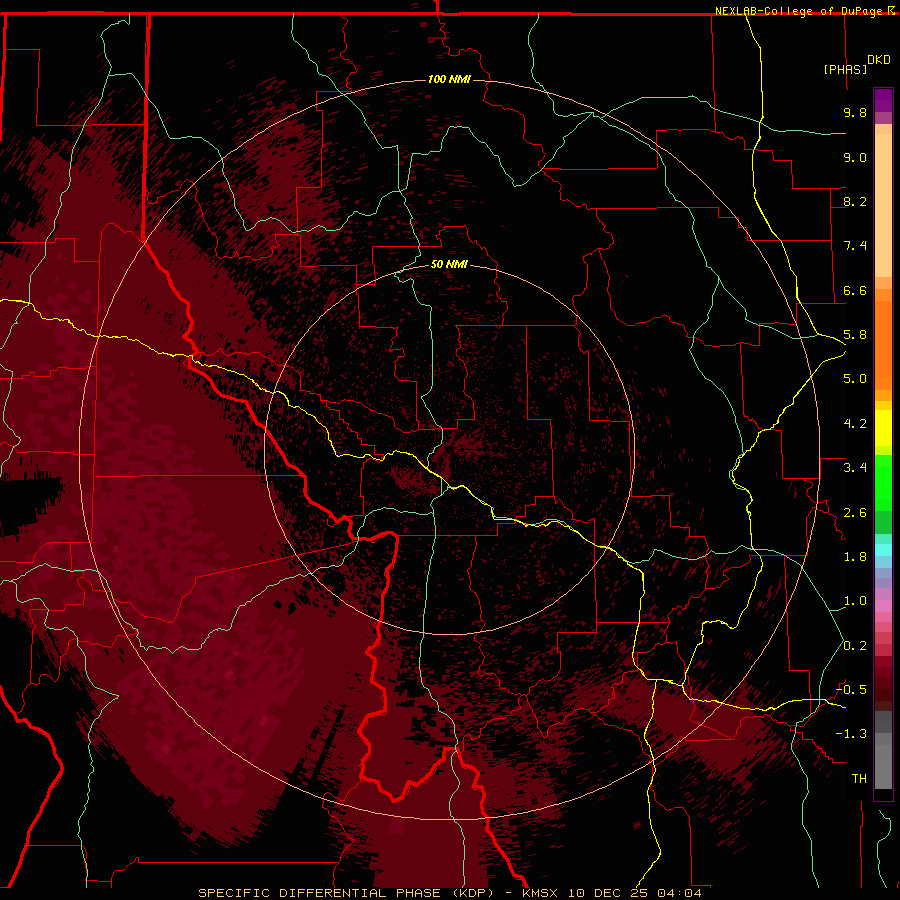Click the 50 NMI range ring label
Screen dimensions: 900x900
(x=449, y=264)
